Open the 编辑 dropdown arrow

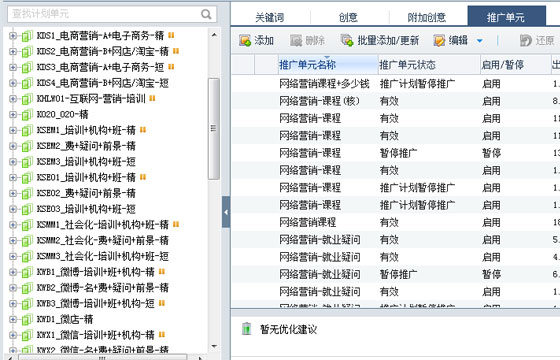[480, 41]
